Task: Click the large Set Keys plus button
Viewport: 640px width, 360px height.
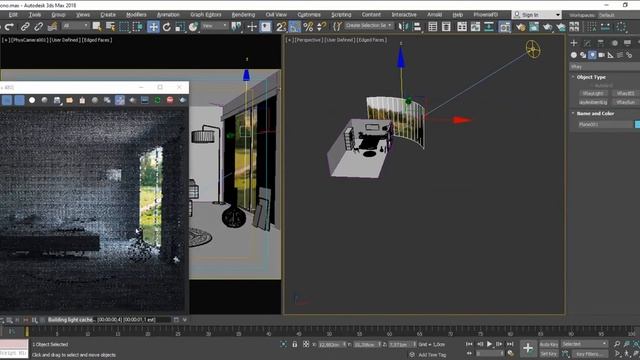Action: click(528, 348)
